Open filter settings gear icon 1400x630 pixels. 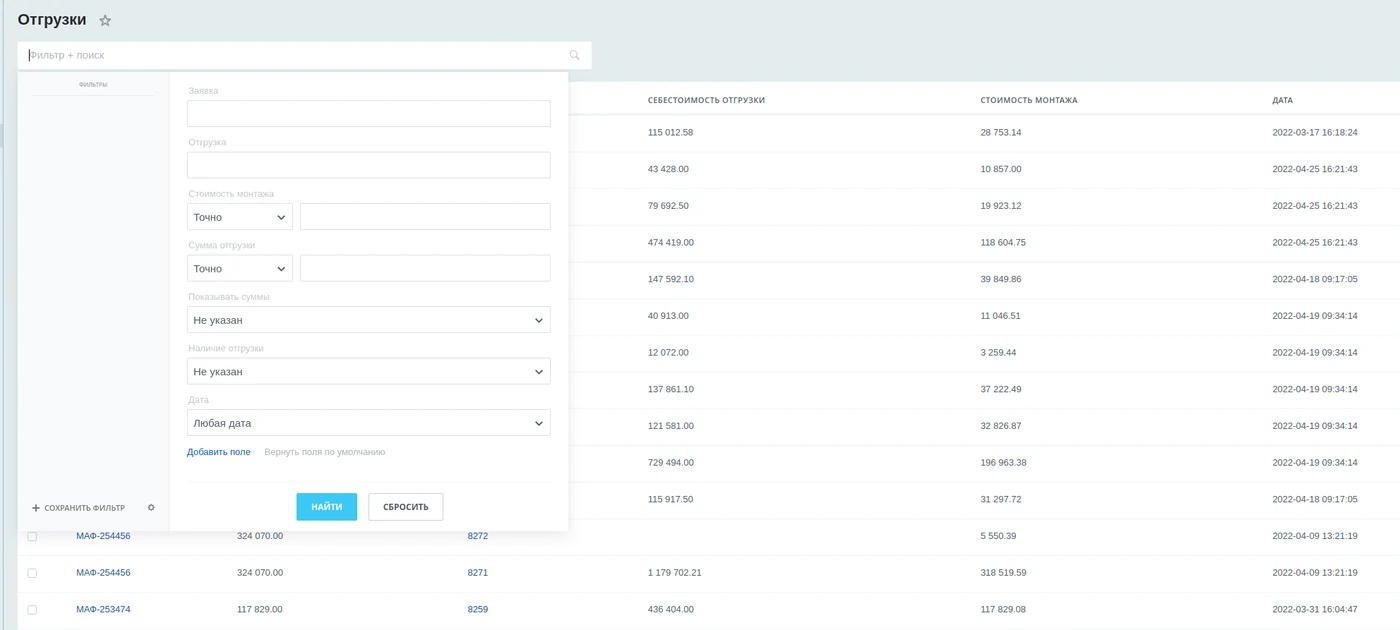coord(151,508)
